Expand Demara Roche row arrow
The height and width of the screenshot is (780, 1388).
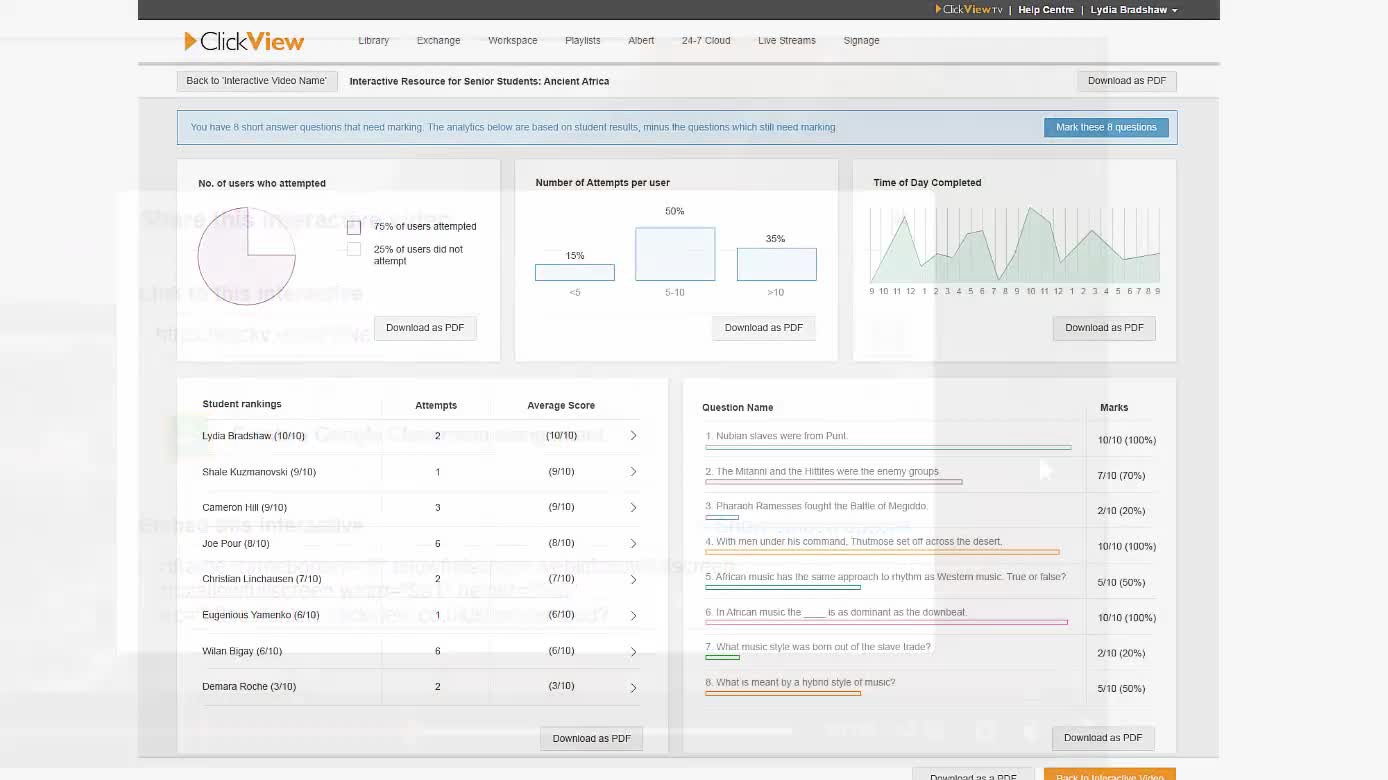tap(633, 688)
